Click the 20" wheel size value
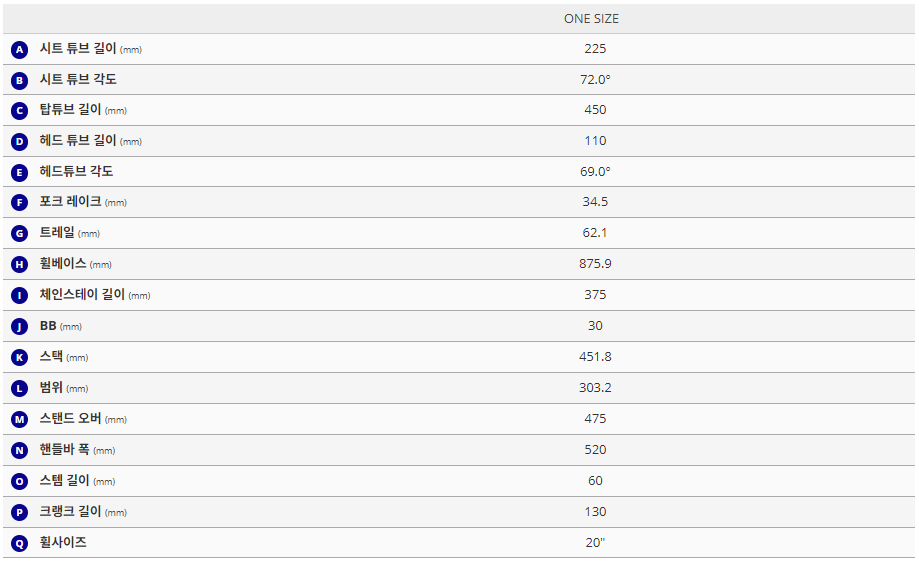This screenshot has height=561, width=919. tap(595, 543)
